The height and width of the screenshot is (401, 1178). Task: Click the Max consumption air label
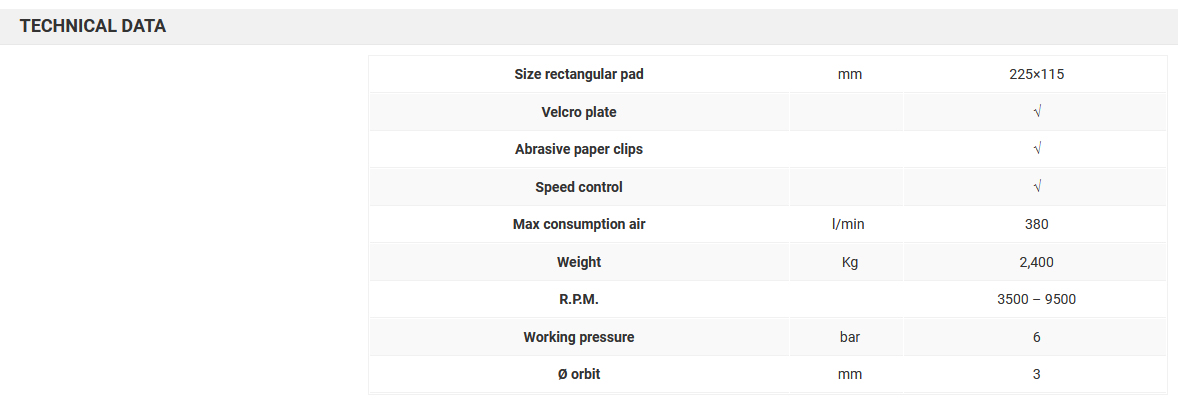pyautogui.click(x=579, y=224)
